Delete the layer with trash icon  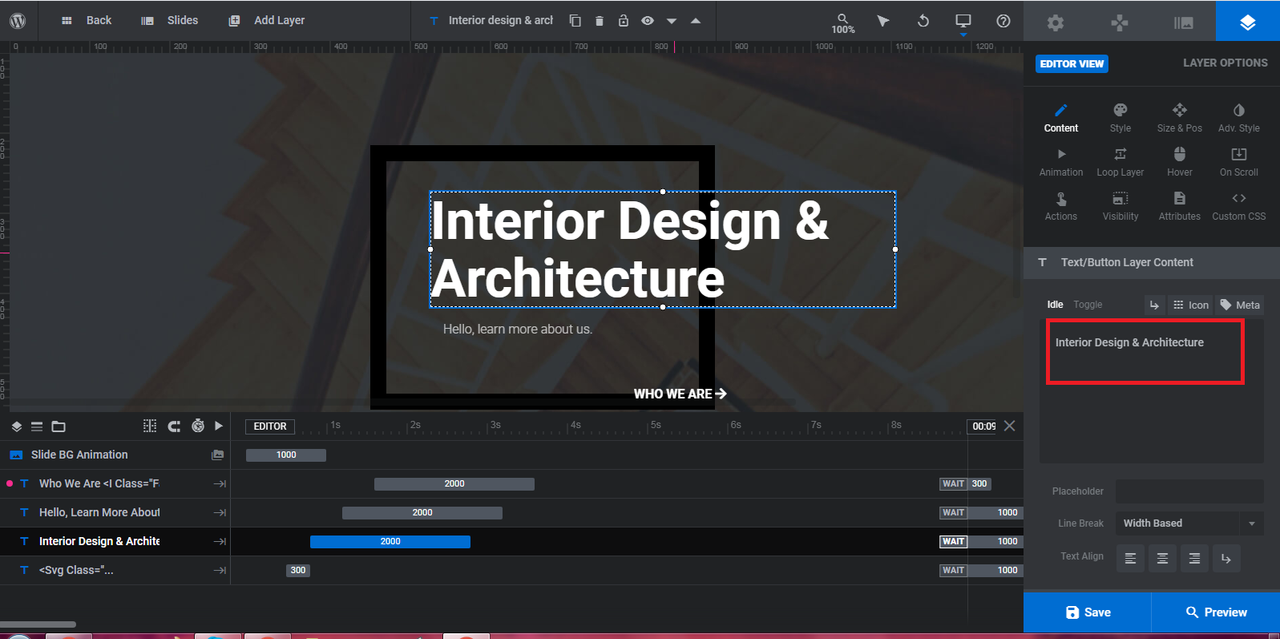[x=599, y=20]
